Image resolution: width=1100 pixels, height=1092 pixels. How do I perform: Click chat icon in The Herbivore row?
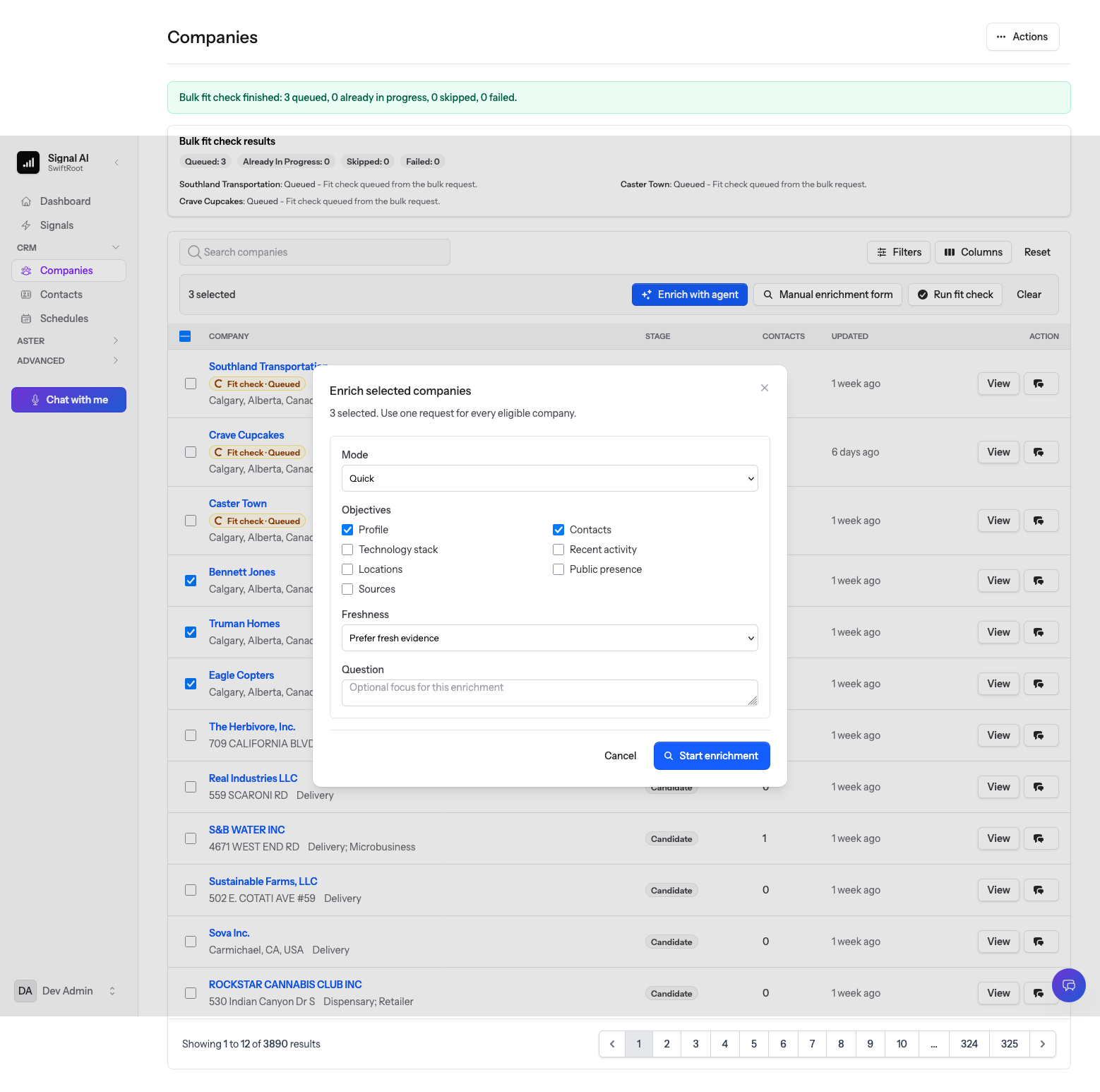[x=1041, y=735]
